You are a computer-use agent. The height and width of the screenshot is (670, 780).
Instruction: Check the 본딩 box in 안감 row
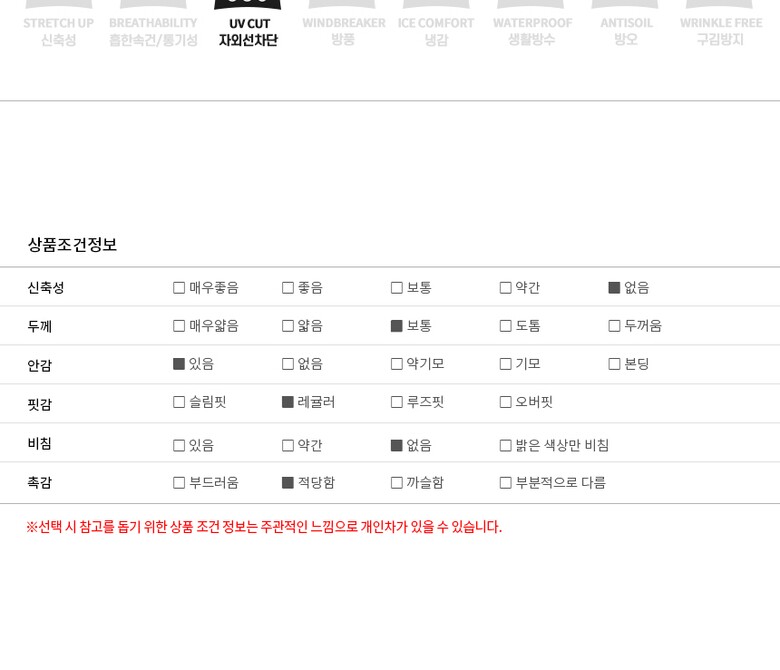pos(614,364)
